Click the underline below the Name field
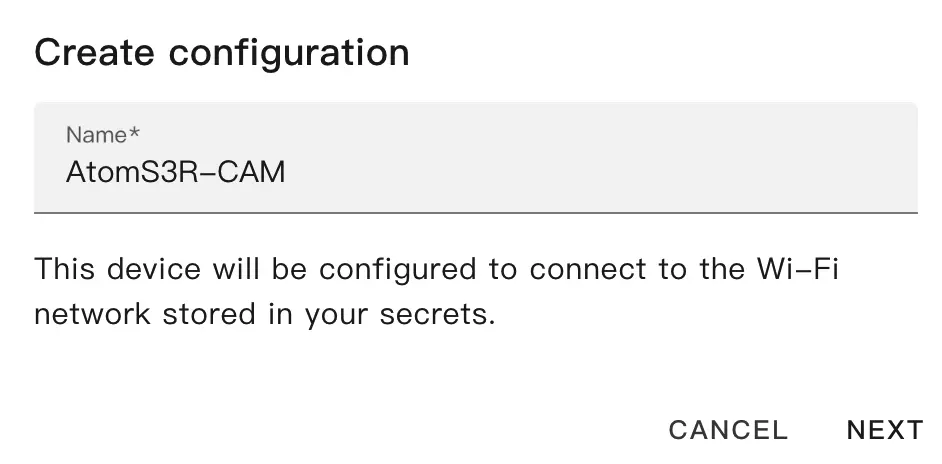The width and height of the screenshot is (942, 464). pyautogui.click(x=475, y=212)
